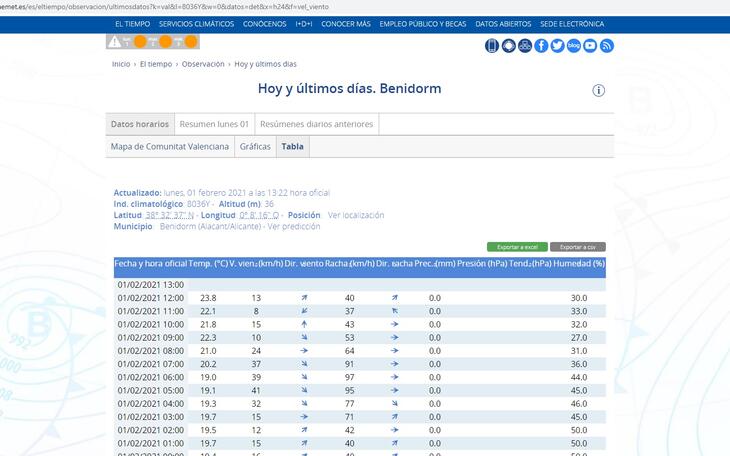Open the RSS feed icon
Screen dimensions: 730x456
606,46
